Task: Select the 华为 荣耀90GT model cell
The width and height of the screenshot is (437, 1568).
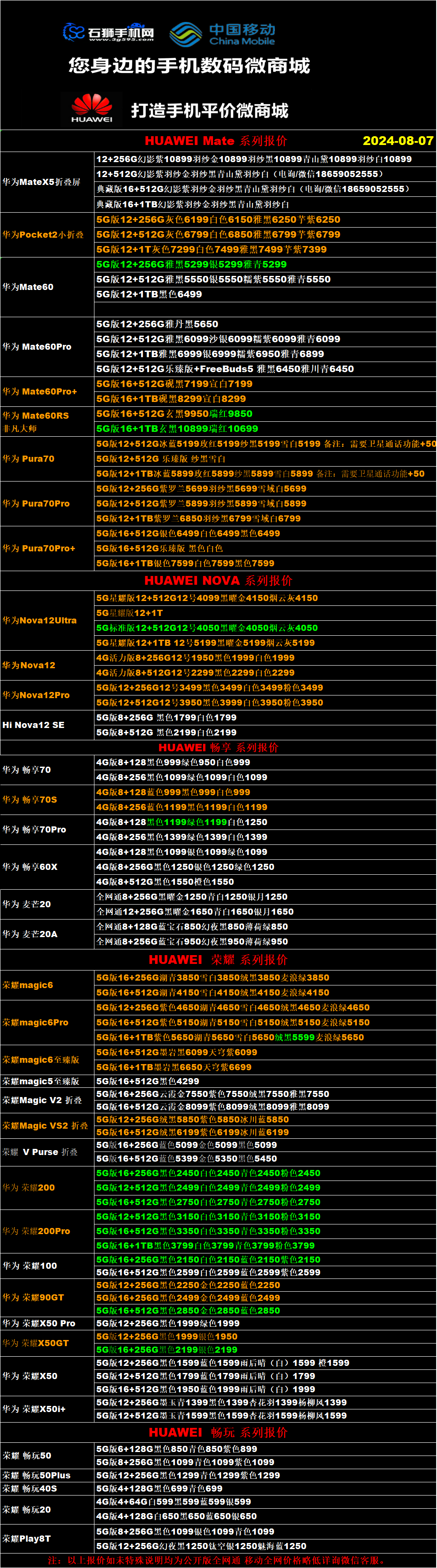Action: tap(47, 1298)
